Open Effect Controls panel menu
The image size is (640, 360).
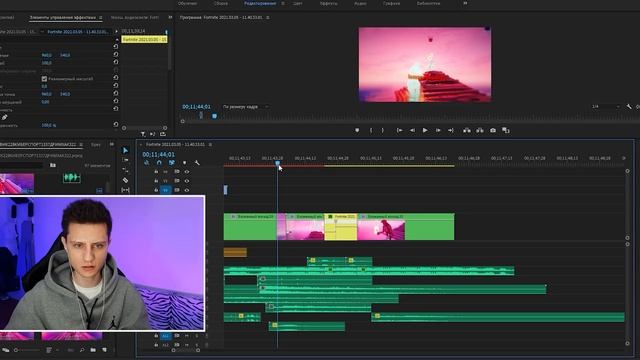(x=100, y=18)
